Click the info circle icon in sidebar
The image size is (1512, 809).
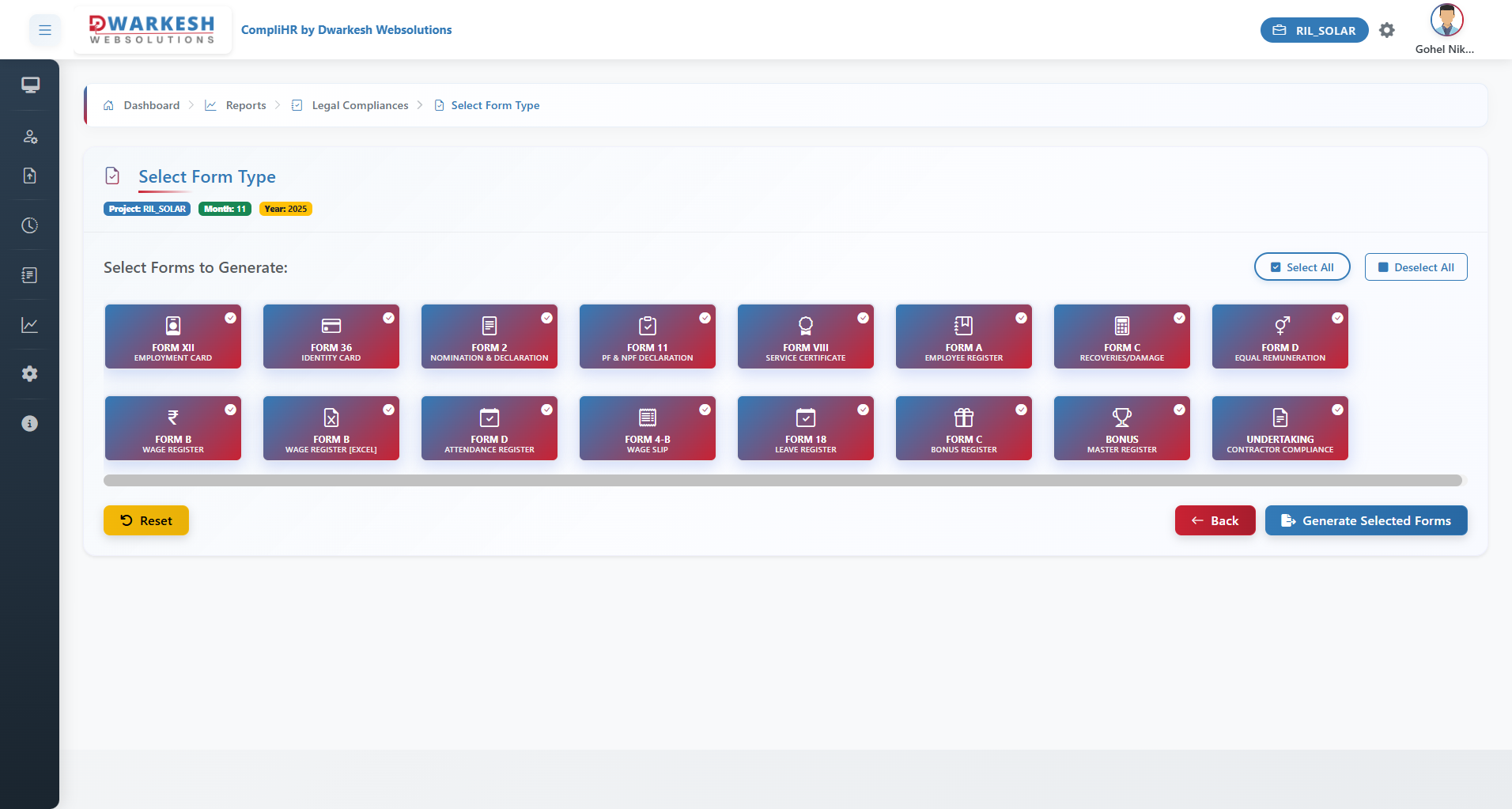pyautogui.click(x=30, y=424)
